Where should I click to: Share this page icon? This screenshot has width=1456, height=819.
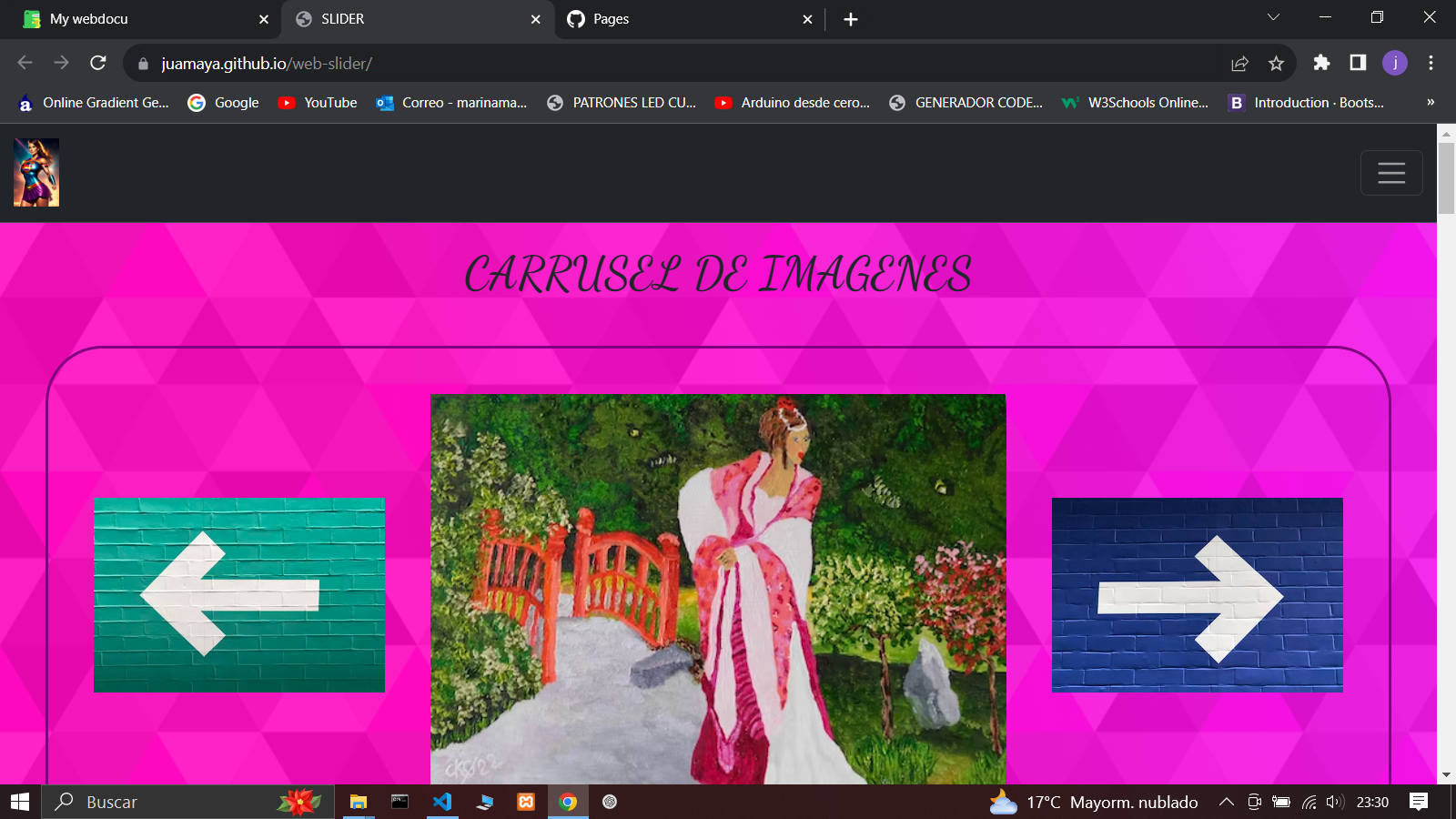point(1239,64)
